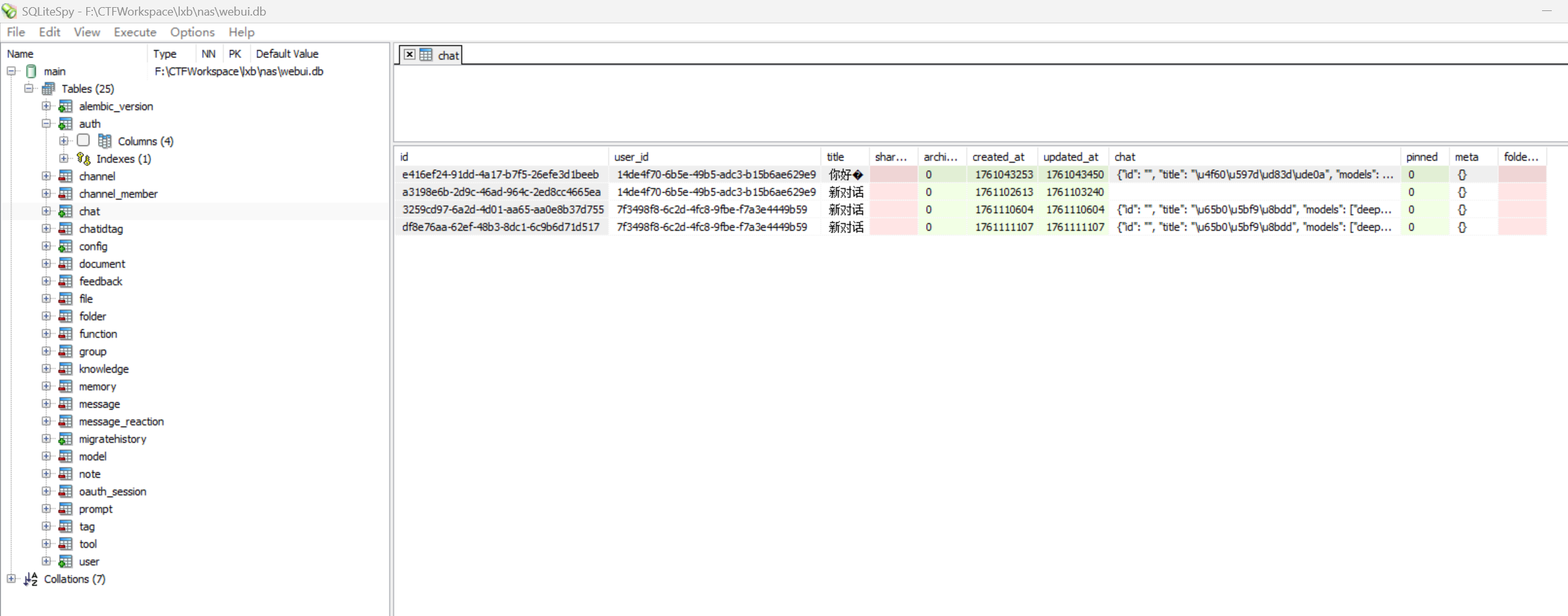Select the chat cell of first row
The image size is (1568, 616).
pyautogui.click(x=1253, y=174)
